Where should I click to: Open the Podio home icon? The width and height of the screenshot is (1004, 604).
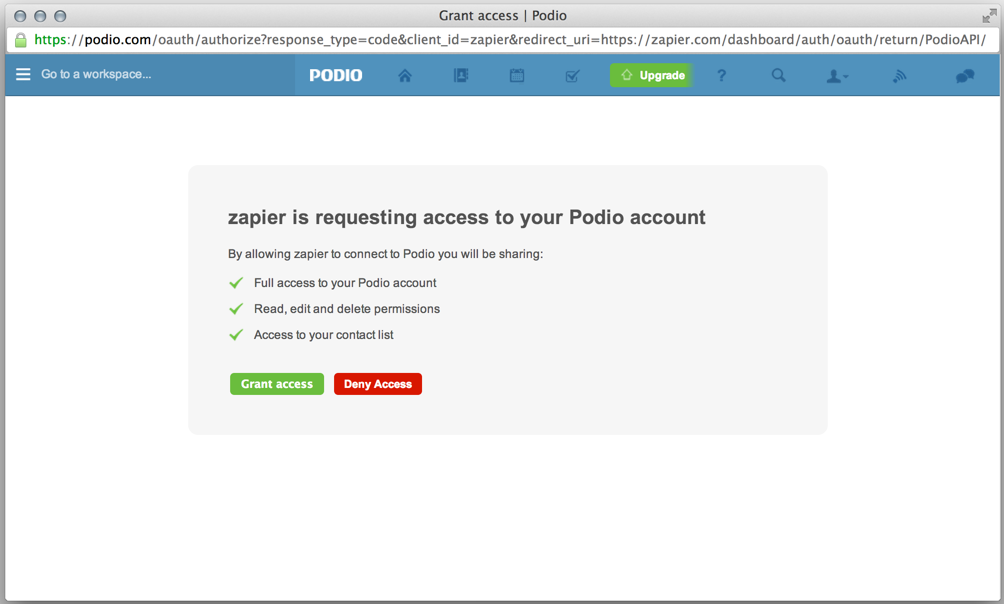405,76
